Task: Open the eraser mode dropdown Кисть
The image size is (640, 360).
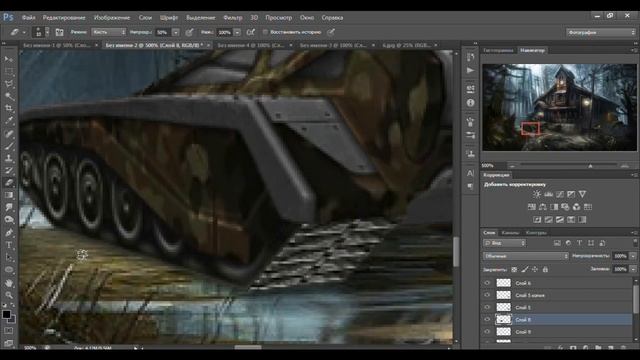Action: [109, 32]
